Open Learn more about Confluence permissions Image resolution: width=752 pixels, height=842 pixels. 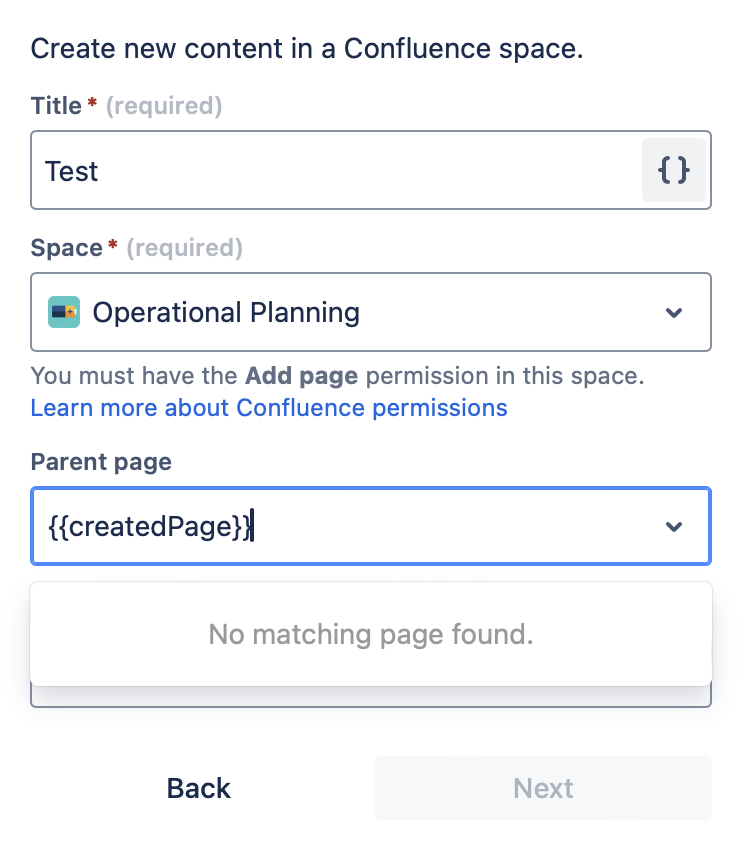pos(269,407)
